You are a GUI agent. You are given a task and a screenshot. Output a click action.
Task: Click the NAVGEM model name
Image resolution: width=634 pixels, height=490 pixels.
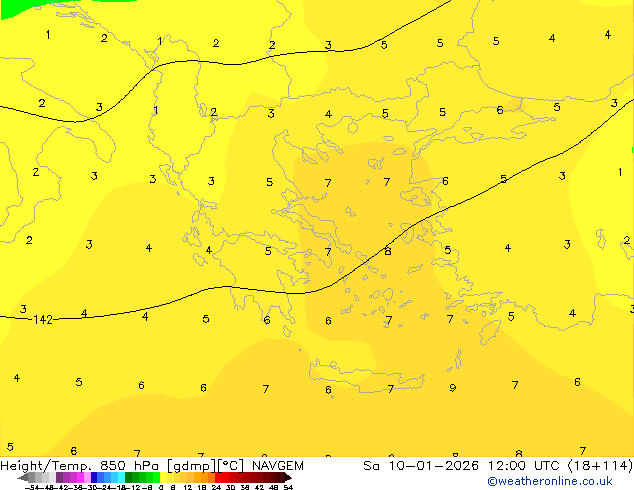click(277, 466)
